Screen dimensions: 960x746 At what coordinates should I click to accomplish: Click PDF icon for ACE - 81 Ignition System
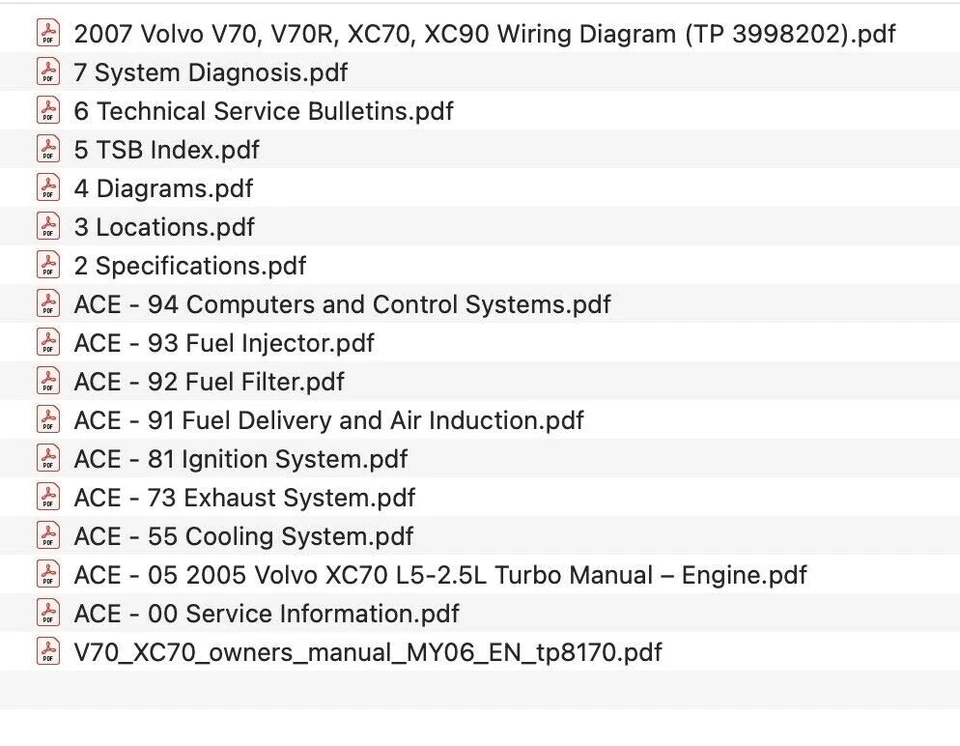point(48,459)
